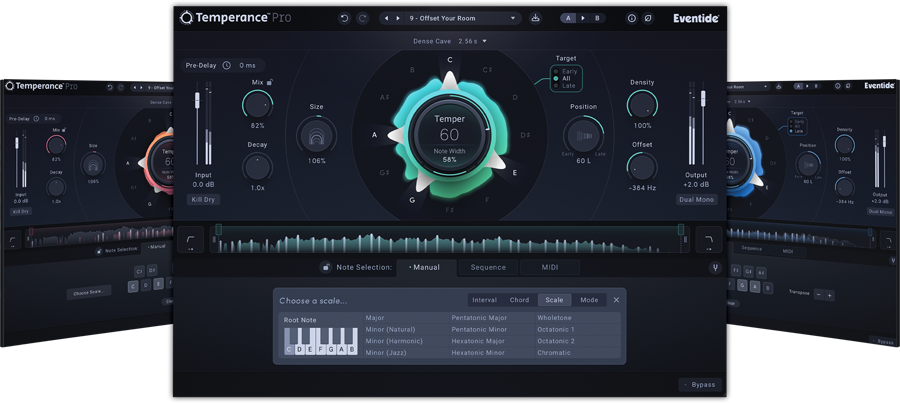Choose Pentatonic Minor from the scale list

479,329
